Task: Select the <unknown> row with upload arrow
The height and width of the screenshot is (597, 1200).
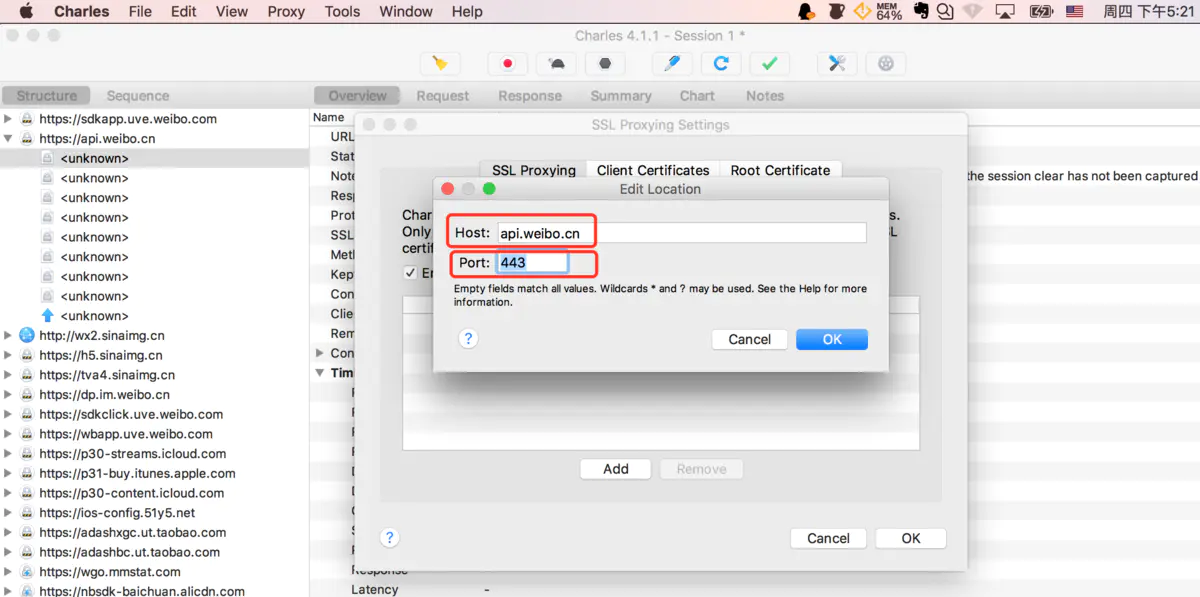Action: (x=154, y=316)
